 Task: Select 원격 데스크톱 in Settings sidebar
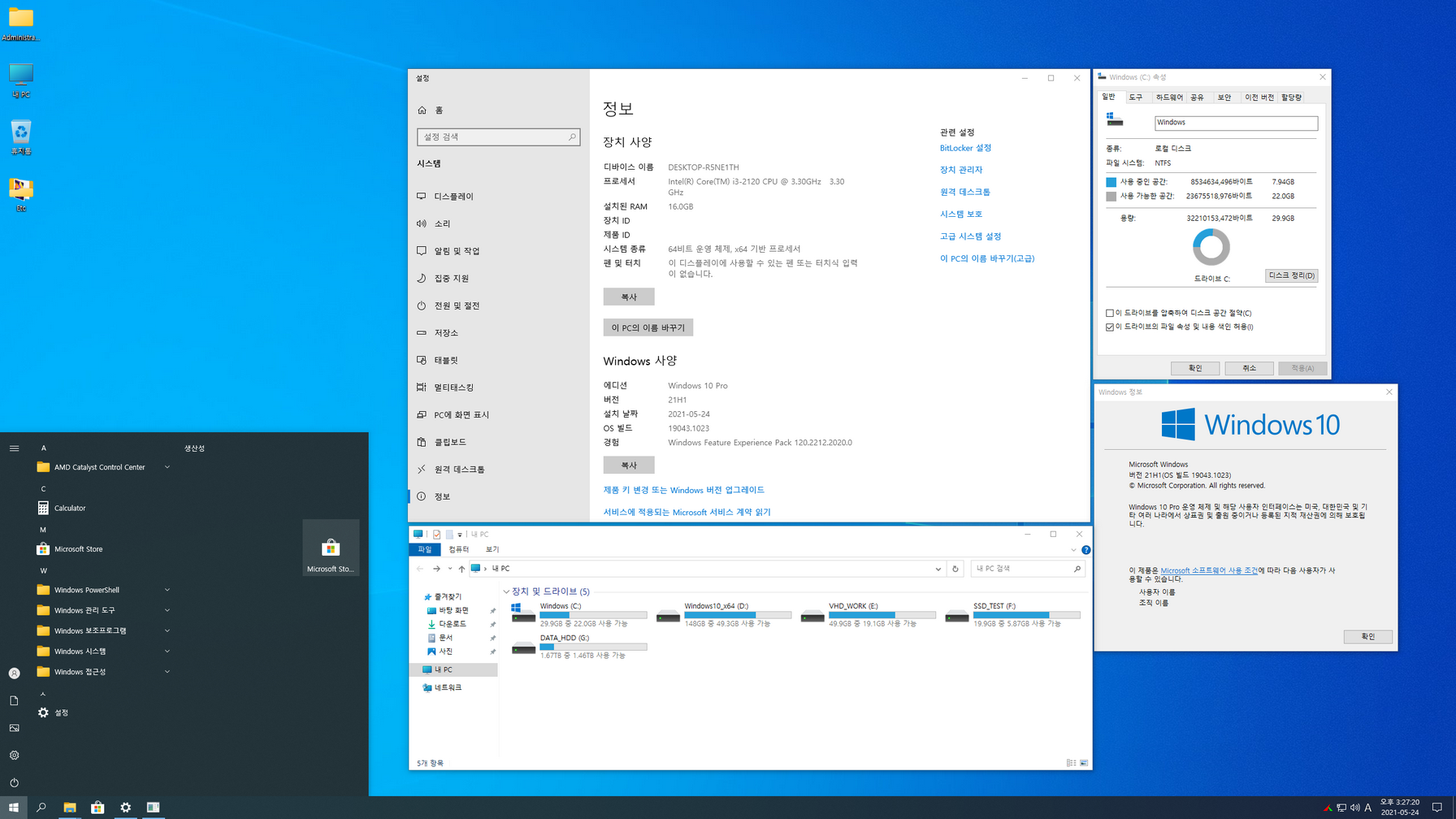pos(498,470)
